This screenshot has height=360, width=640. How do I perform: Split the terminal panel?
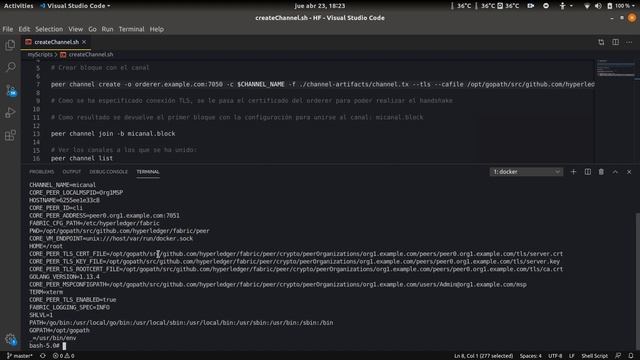click(587, 172)
